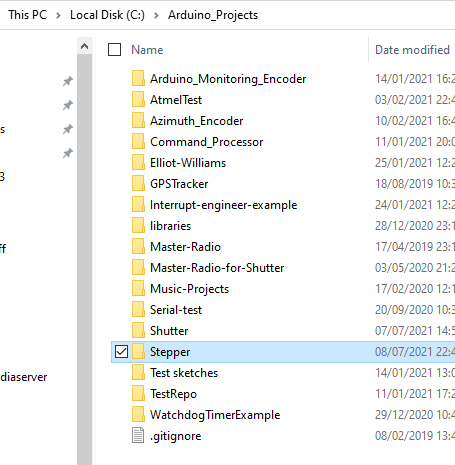455x465 pixels.
Task: Click the Arduino_Projects breadcrumb segment
Action: [x=213, y=15]
